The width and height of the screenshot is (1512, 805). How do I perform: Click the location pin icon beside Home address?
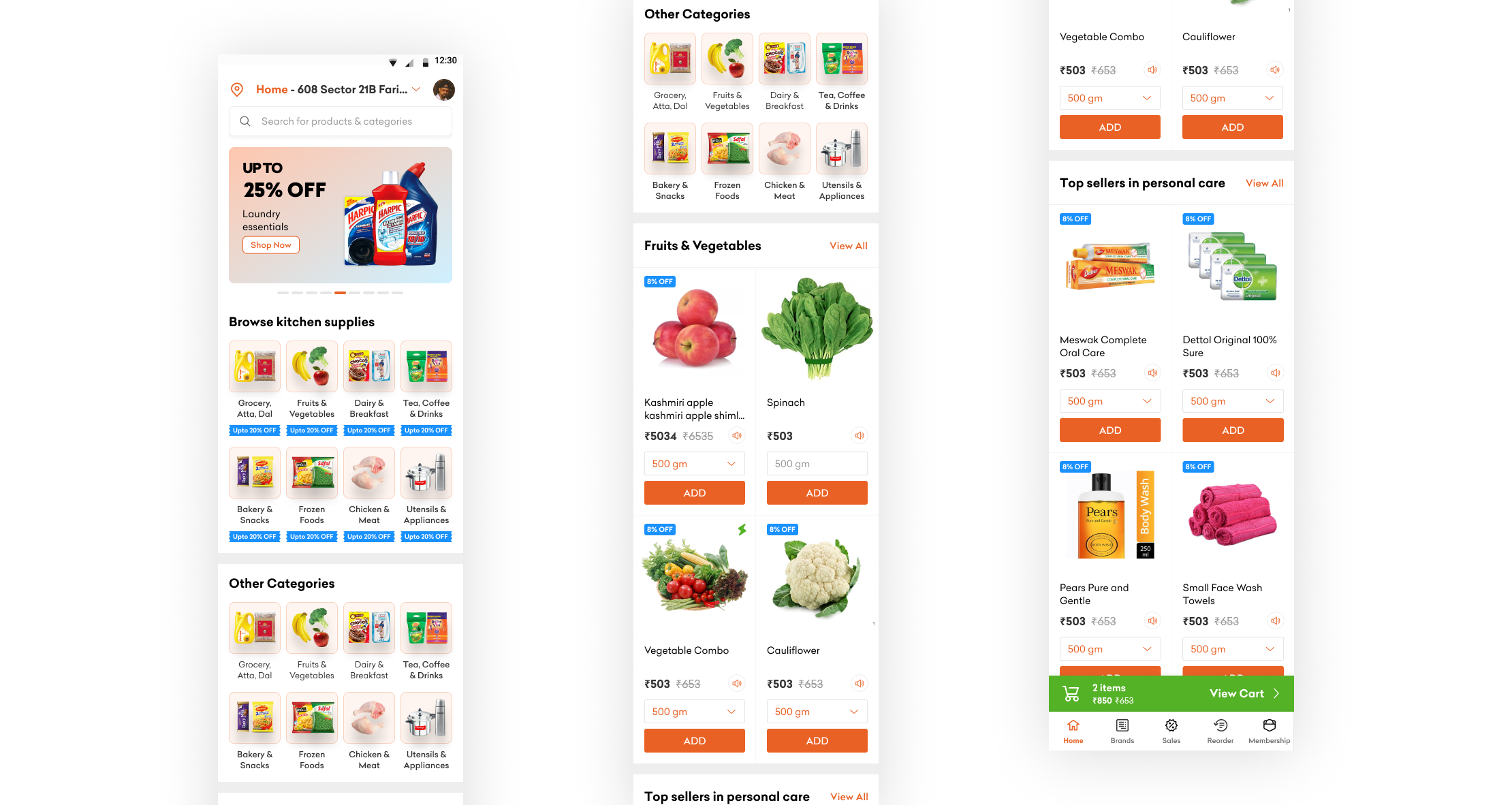point(237,89)
